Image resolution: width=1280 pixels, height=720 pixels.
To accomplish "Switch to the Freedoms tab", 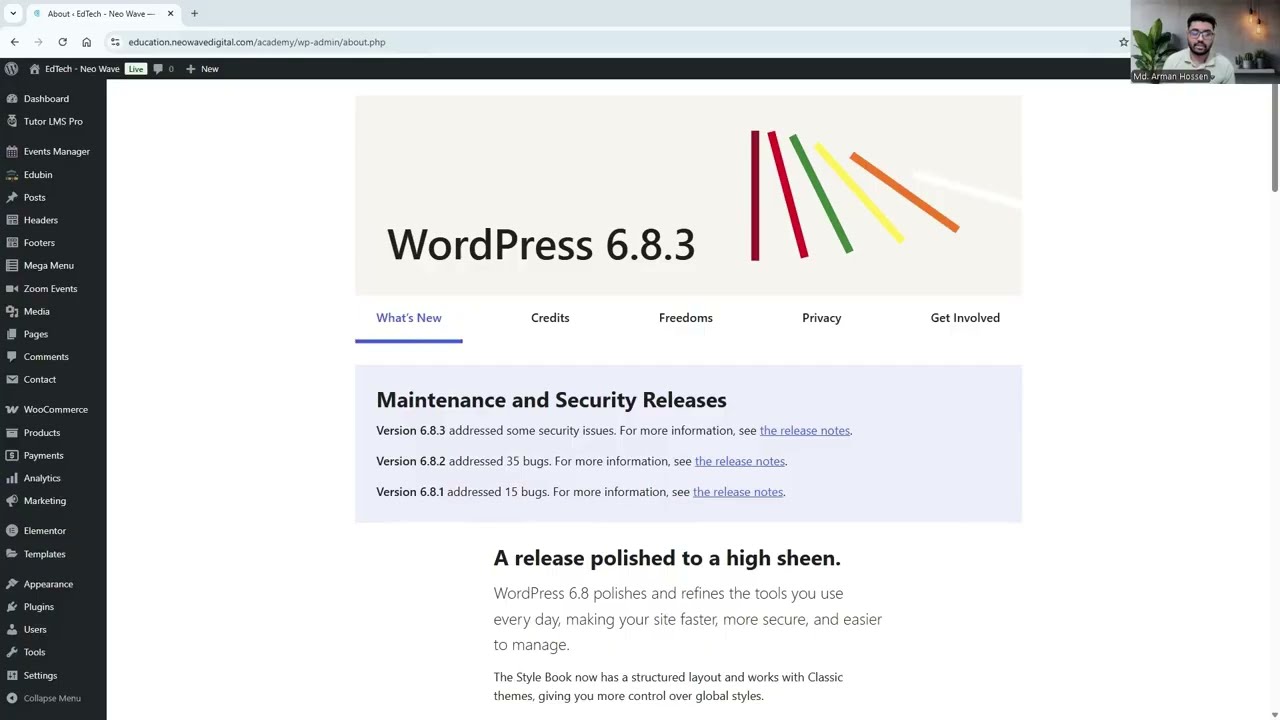I will [686, 318].
